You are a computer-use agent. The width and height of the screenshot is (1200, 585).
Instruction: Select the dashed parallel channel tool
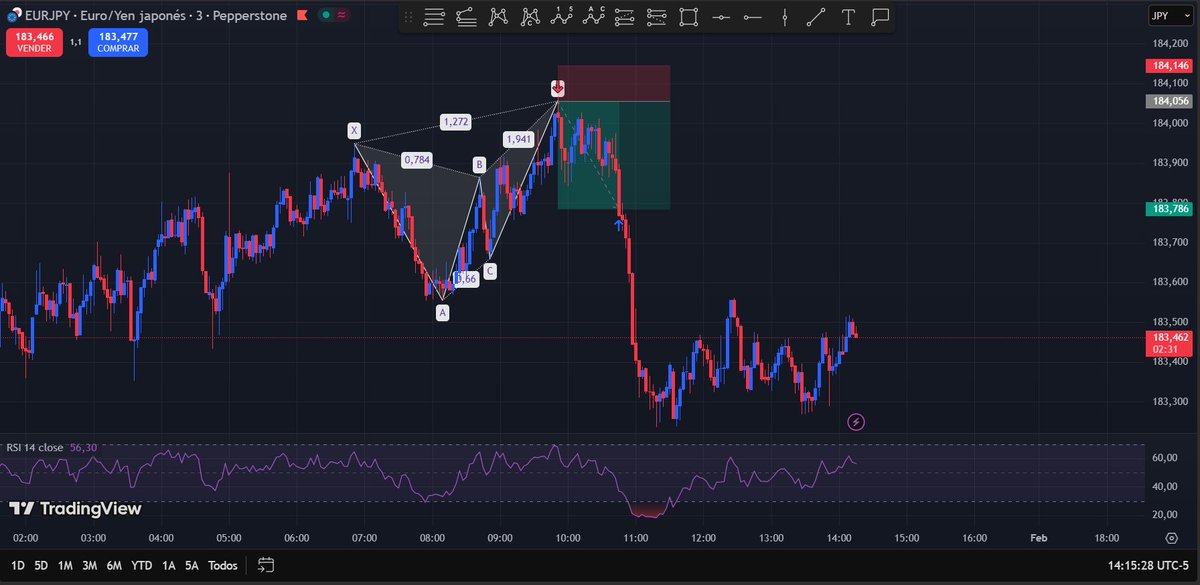point(625,17)
